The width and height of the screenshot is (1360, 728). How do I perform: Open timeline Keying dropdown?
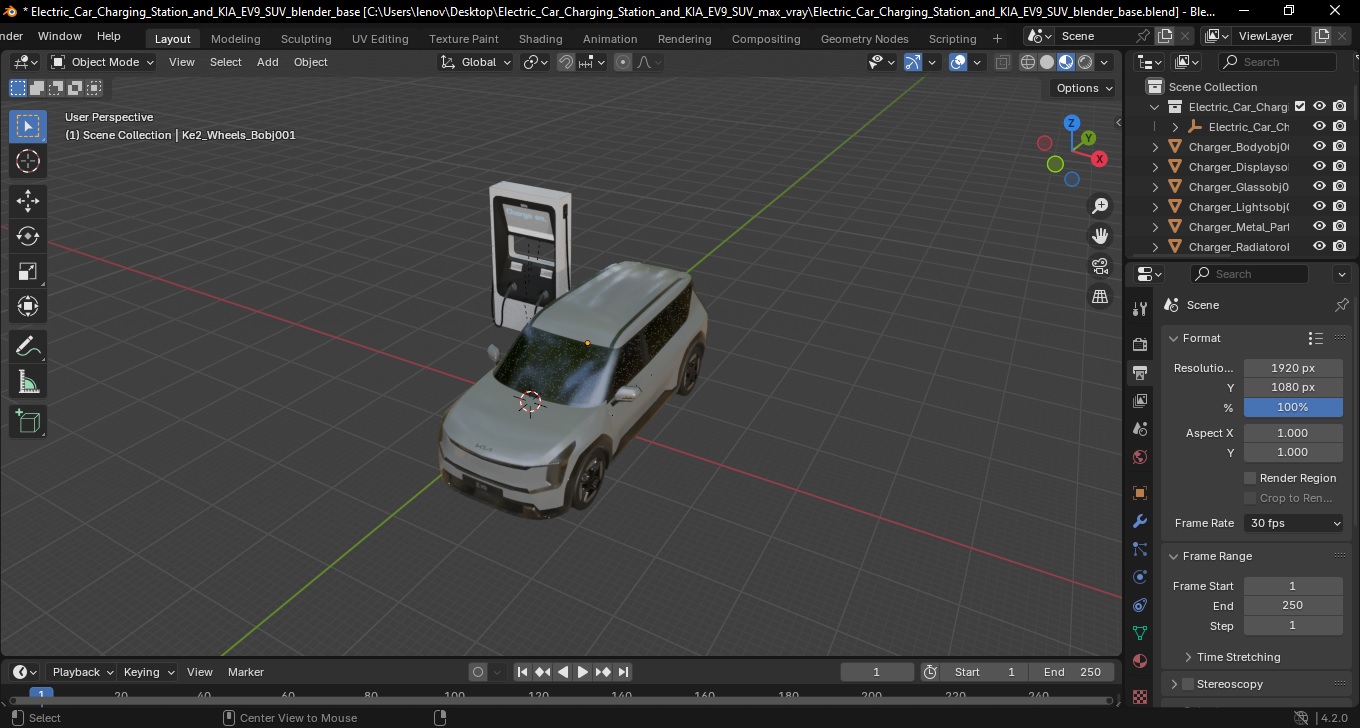(149, 672)
